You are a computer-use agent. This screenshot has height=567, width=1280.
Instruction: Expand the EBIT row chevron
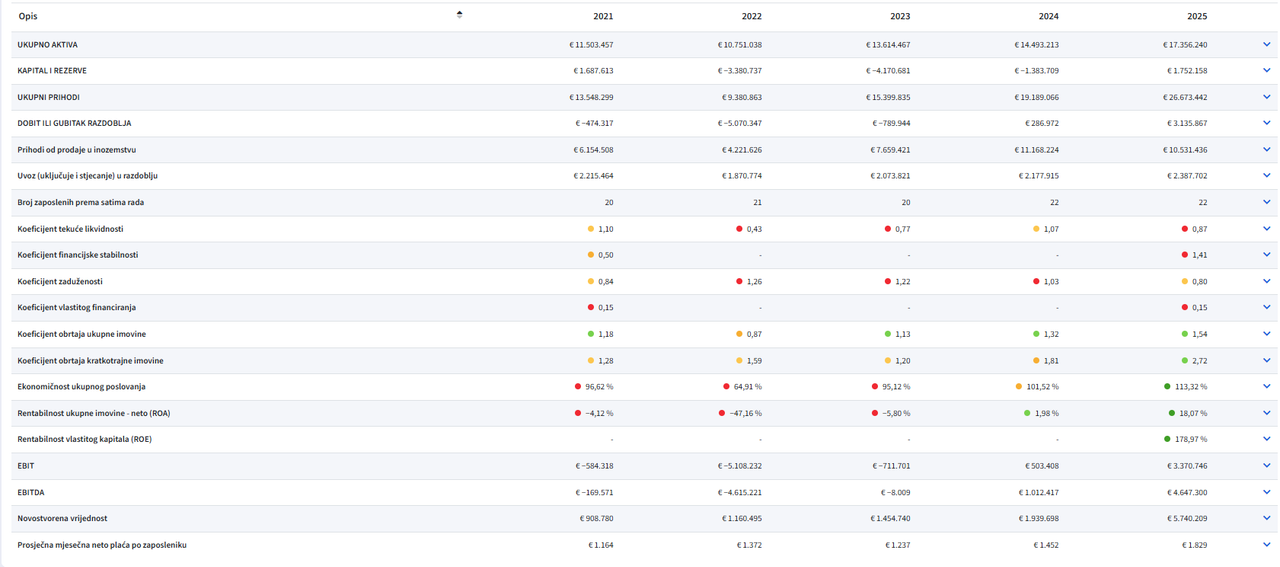click(x=1266, y=465)
